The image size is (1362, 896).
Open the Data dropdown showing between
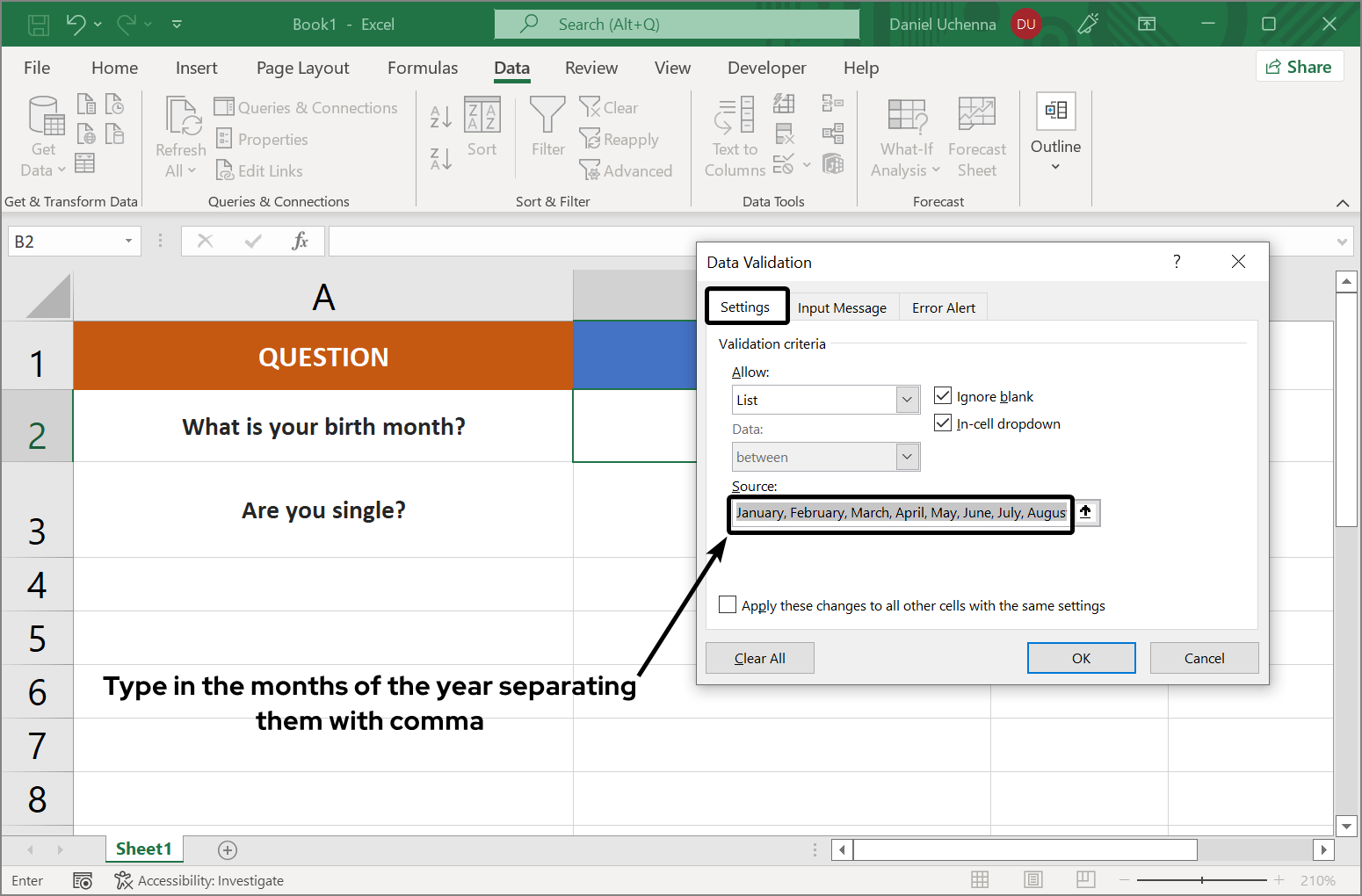906,456
